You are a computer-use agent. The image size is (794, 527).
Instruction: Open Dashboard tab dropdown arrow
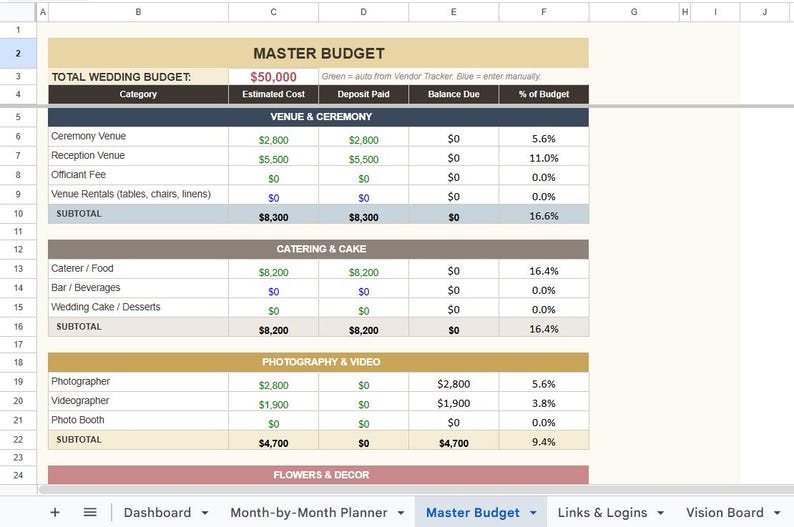(205, 513)
